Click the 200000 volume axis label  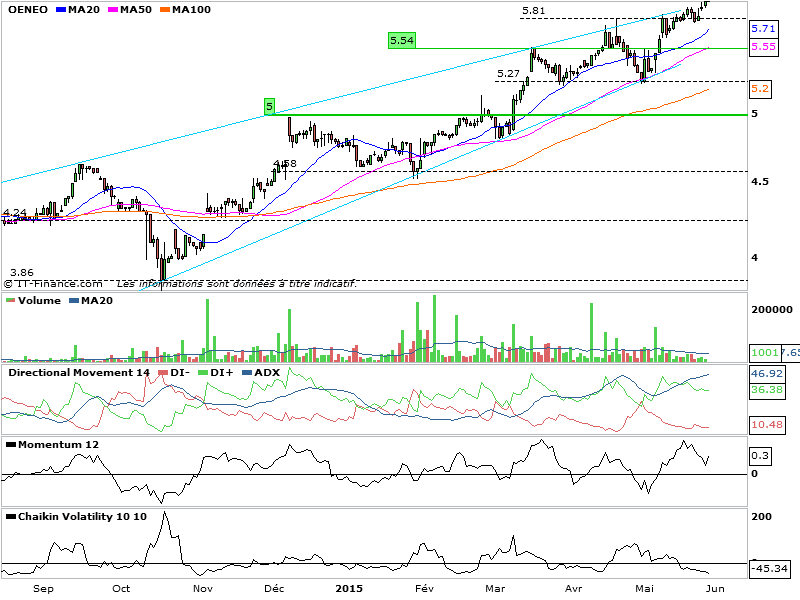point(772,310)
